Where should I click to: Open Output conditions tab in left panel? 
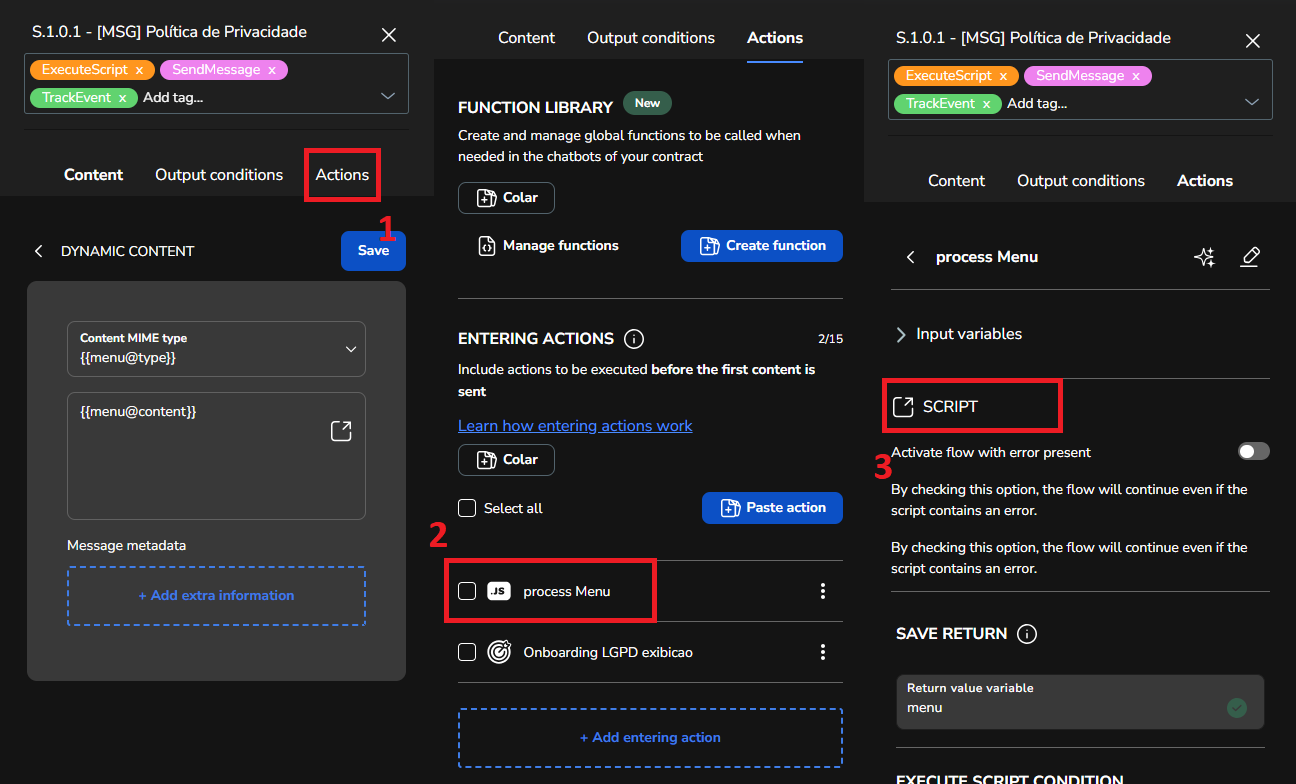(x=219, y=174)
